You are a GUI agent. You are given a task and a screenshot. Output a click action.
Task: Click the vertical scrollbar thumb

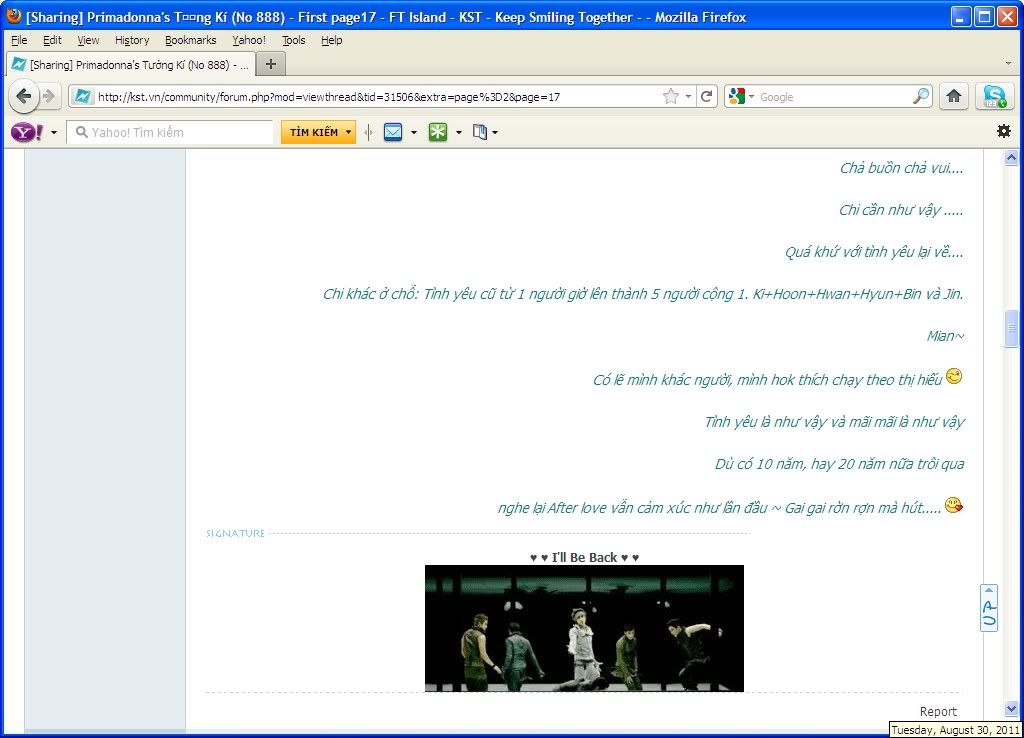[1012, 329]
